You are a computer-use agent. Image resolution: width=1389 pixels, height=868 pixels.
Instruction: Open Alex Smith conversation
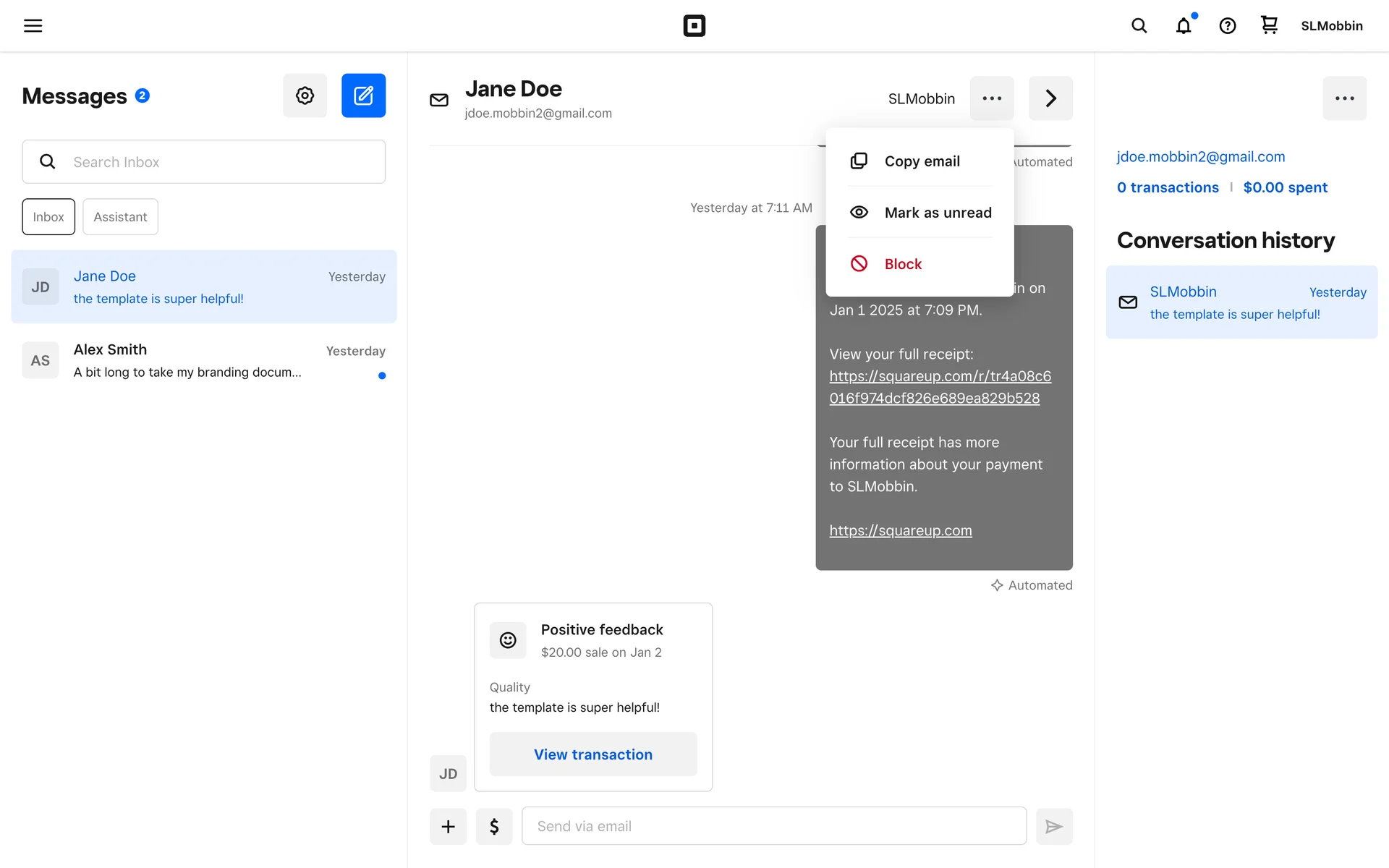[x=204, y=361]
